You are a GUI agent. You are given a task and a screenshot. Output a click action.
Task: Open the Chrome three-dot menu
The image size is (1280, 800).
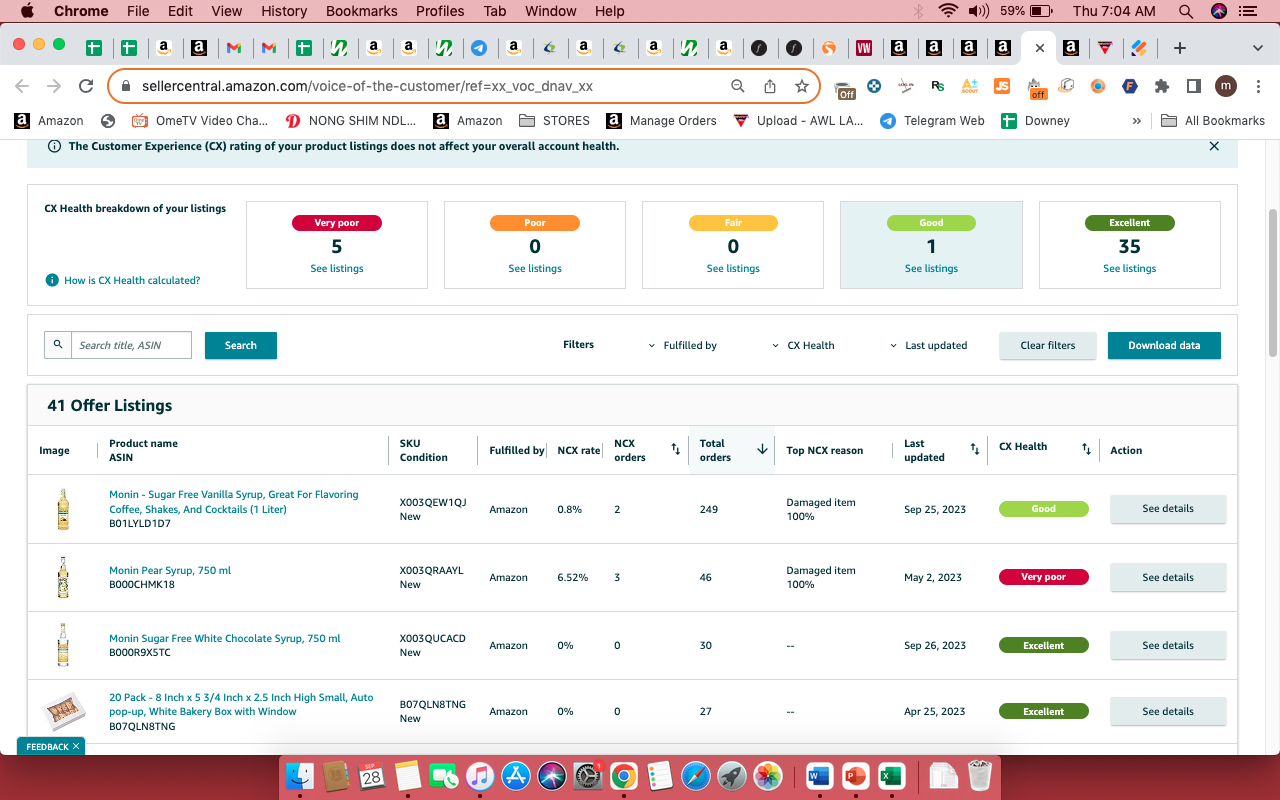pyautogui.click(x=1257, y=86)
